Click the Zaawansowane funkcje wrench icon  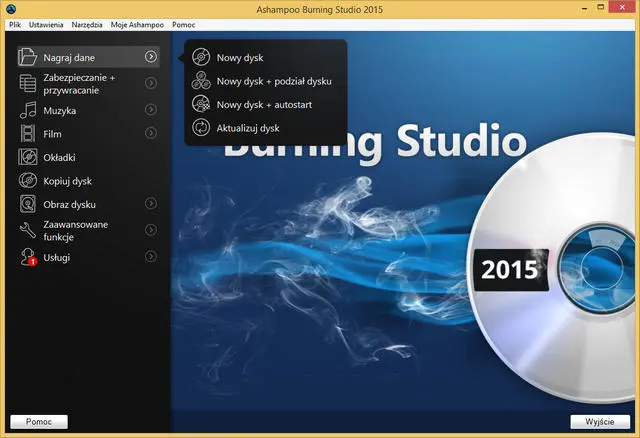(28, 230)
